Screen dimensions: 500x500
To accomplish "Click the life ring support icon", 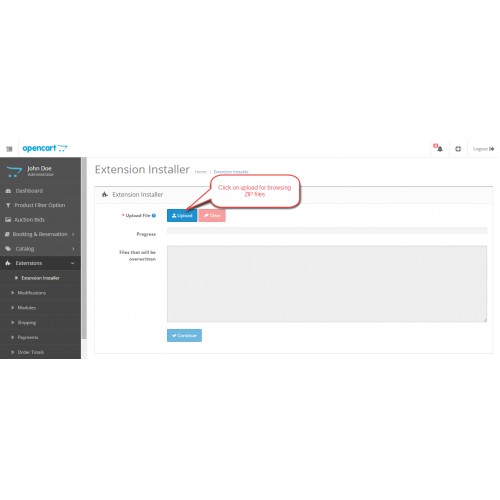I will coord(458,149).
